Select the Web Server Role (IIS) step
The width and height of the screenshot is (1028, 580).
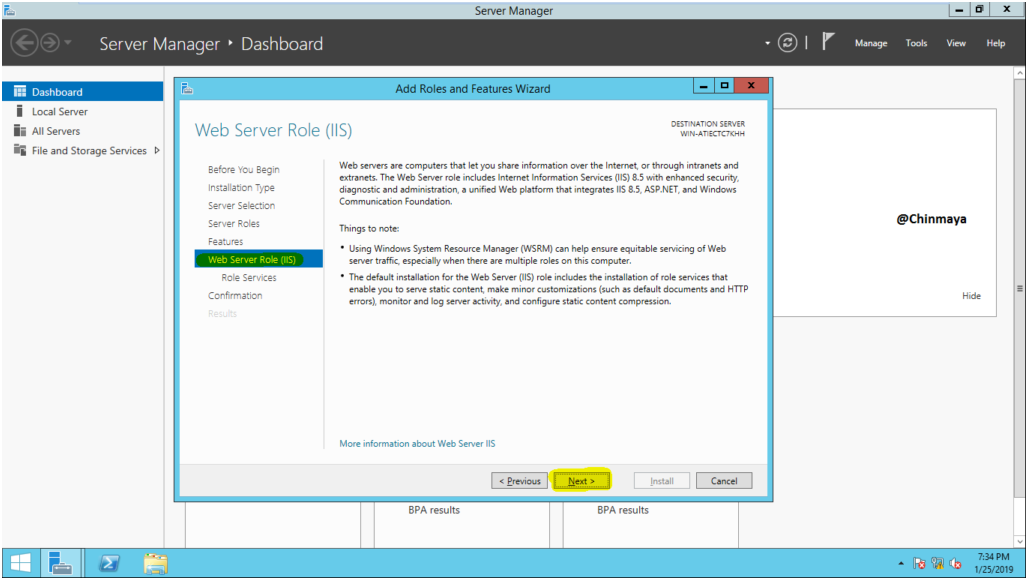[x=258, y=260]
